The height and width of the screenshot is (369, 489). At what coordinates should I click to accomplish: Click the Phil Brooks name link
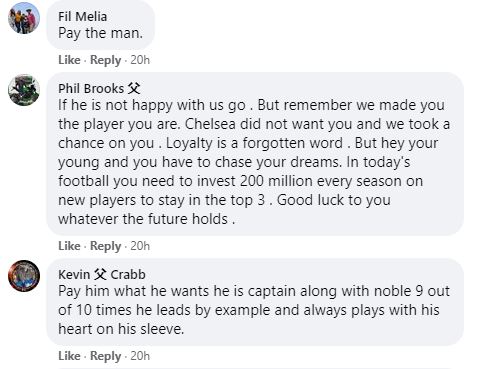click(91, 89)
